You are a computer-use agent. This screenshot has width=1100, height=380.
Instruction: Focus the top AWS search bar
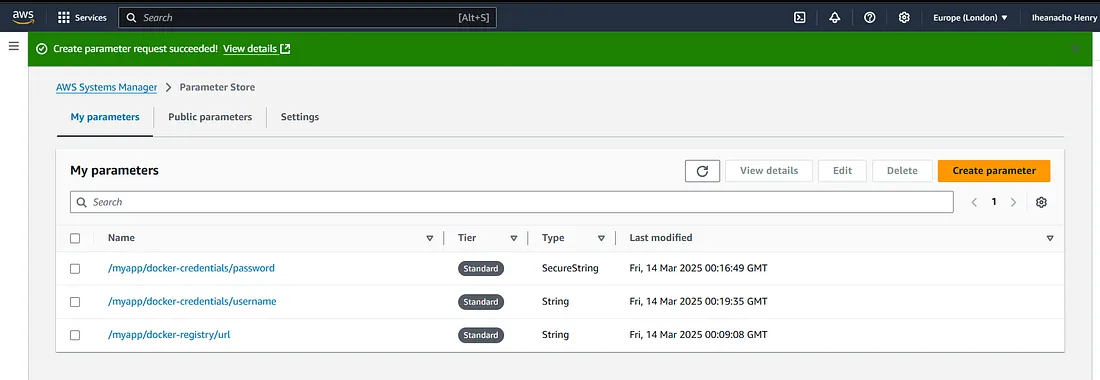click(307, 18)
